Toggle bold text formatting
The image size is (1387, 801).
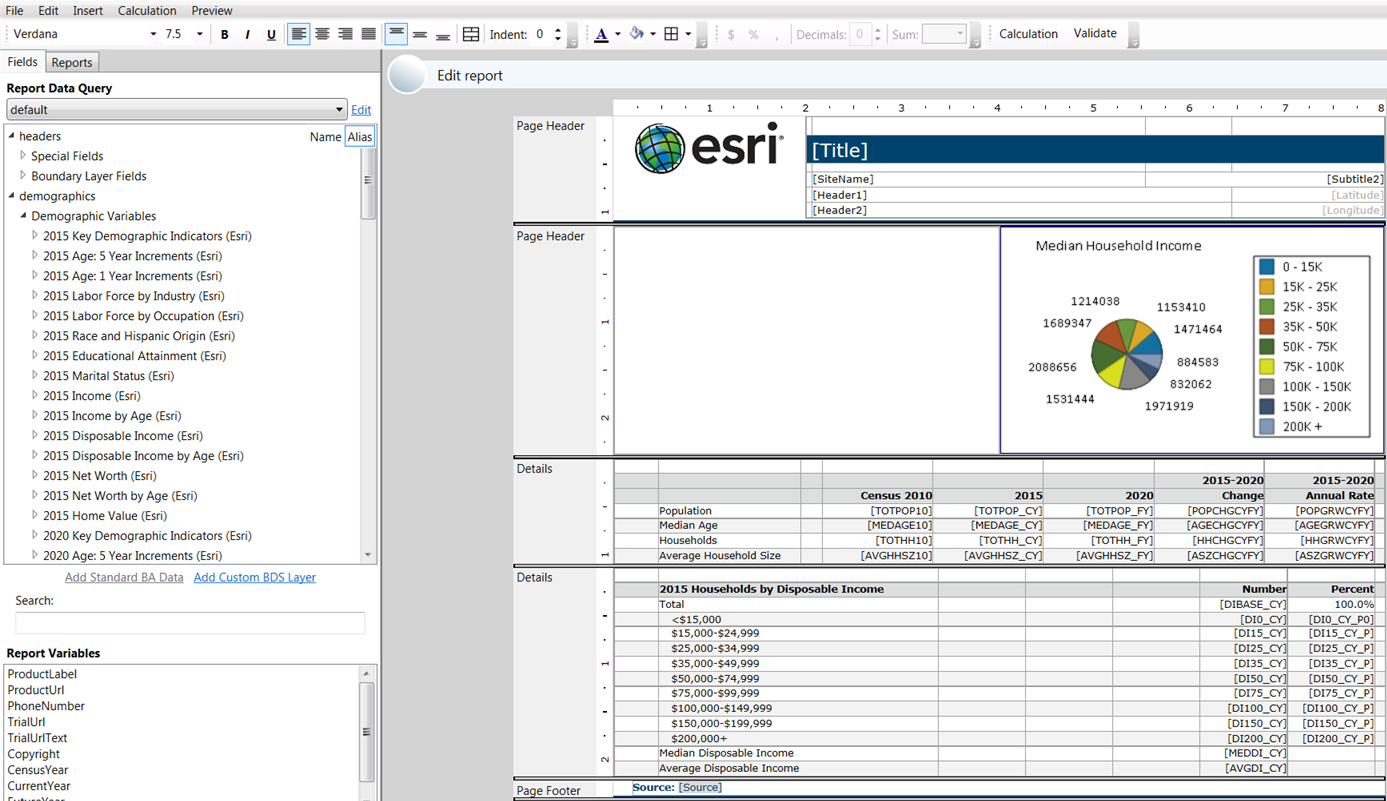(x=225, y=35)
